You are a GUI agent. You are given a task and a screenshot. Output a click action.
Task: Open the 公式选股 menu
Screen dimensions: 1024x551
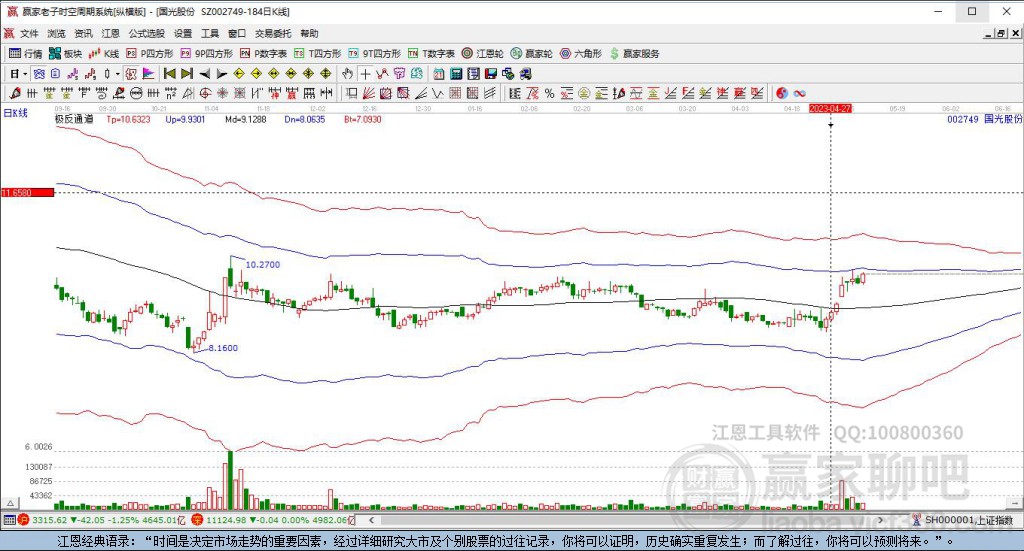coord(146,33)
